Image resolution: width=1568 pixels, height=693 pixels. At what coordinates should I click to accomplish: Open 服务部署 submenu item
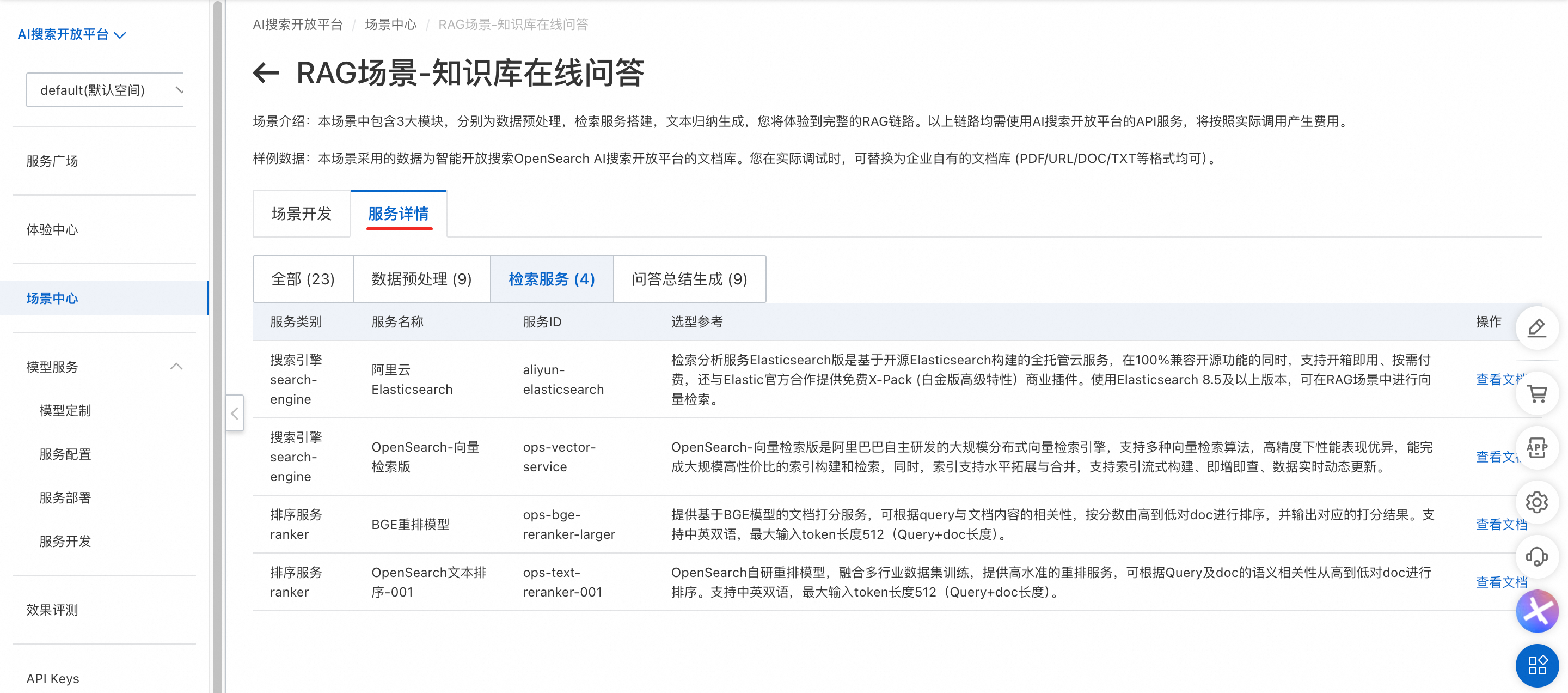[65, 497]
